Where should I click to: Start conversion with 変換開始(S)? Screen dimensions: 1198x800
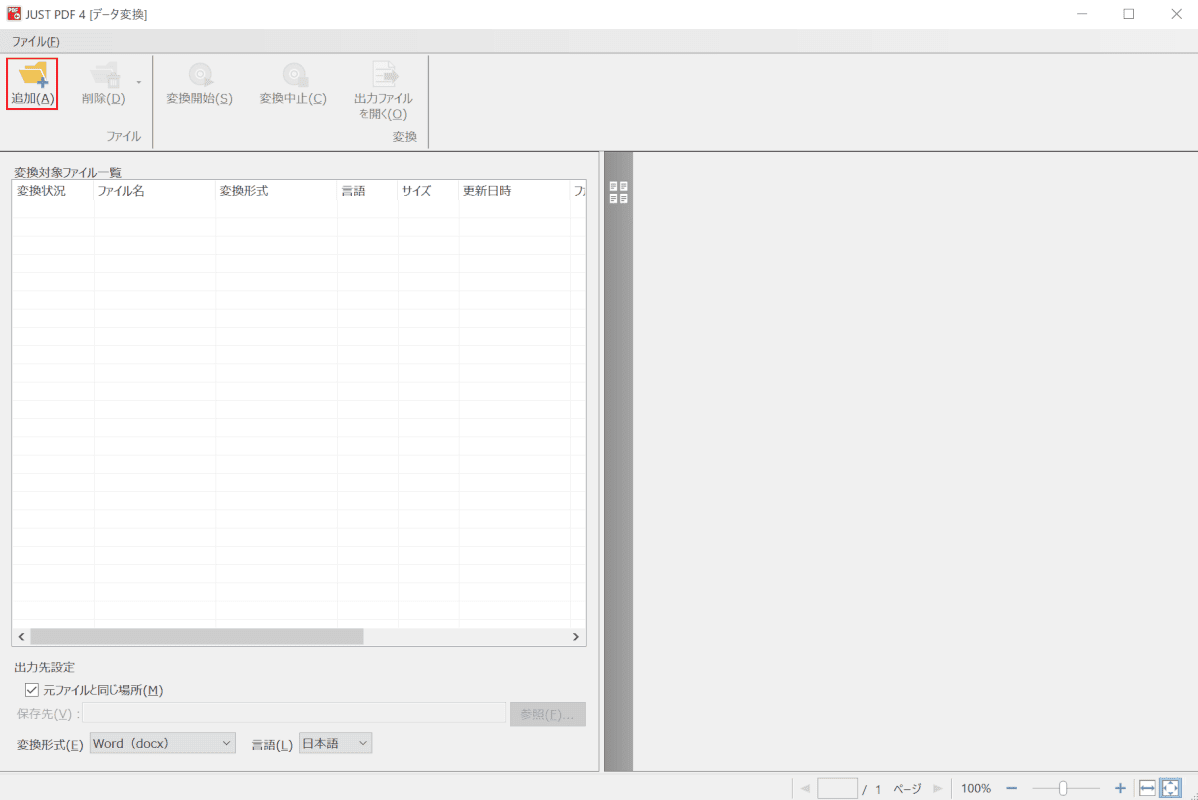pyautogui.click(x=199, y=83)
